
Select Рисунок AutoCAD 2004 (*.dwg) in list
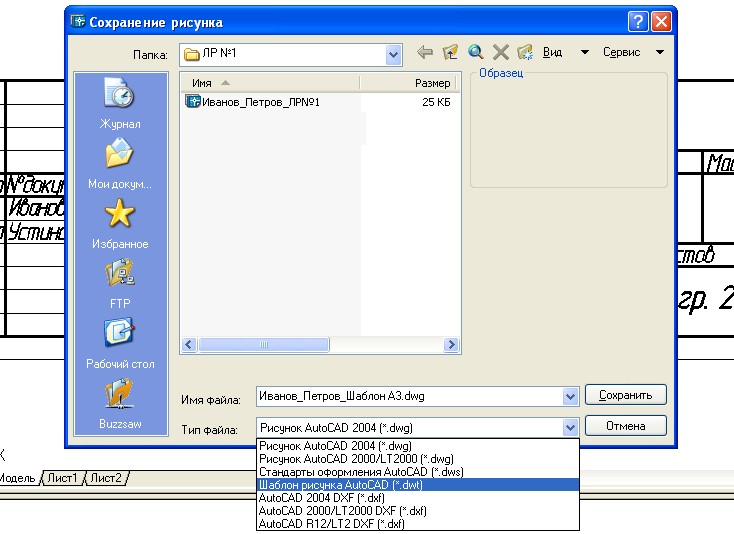[x=418, y=446]
